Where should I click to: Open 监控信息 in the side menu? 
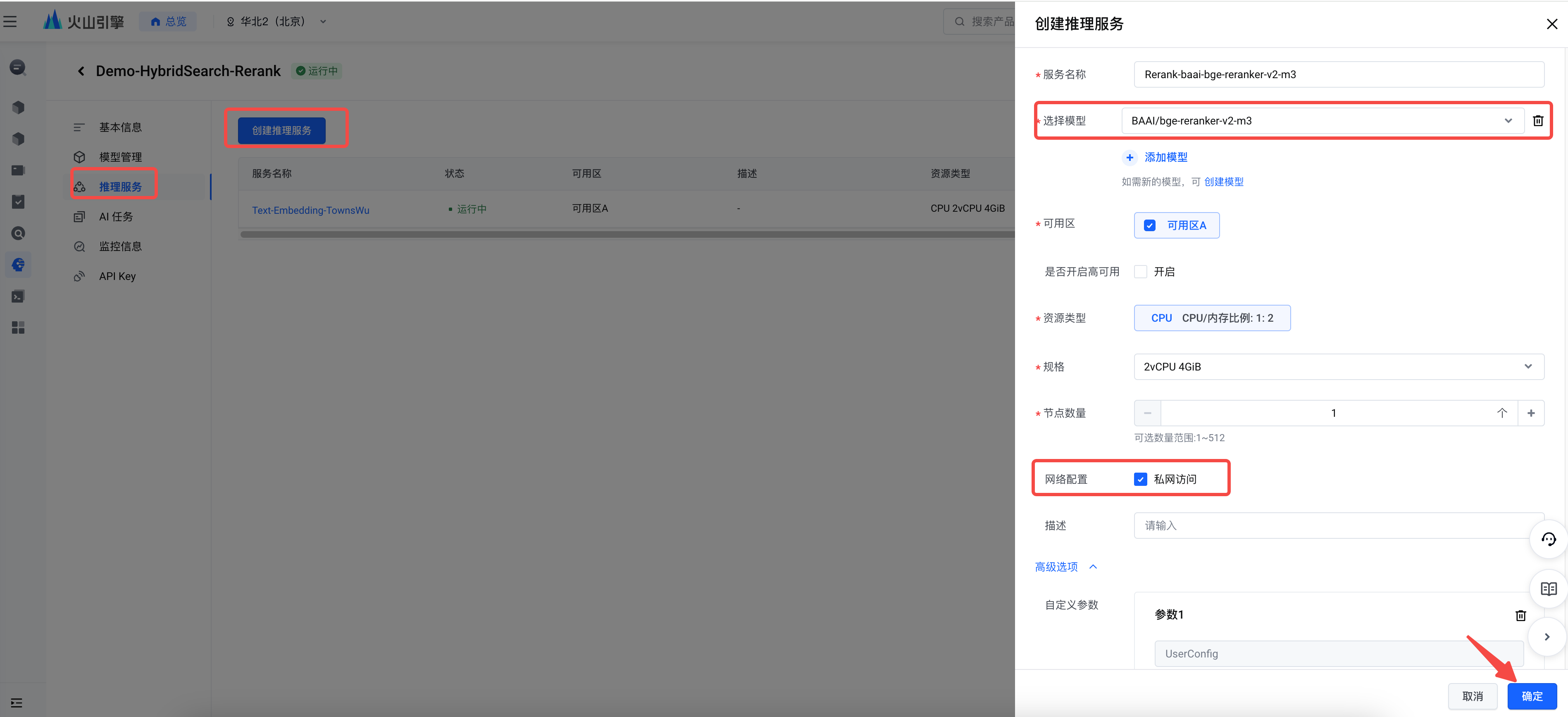(120, 247)
